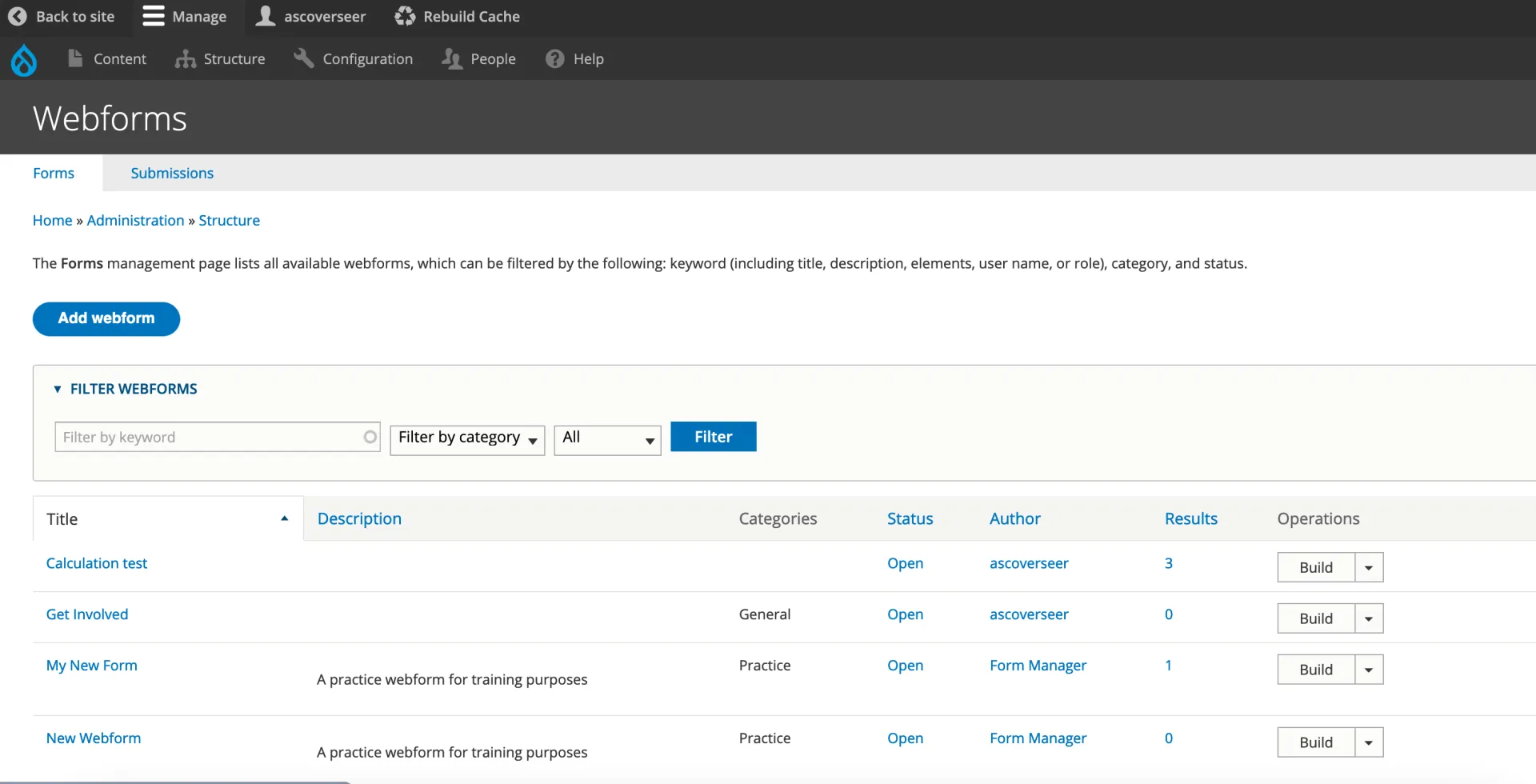Click ascoverseer author of Calculation test
1536x784 pixels.
1029,563
